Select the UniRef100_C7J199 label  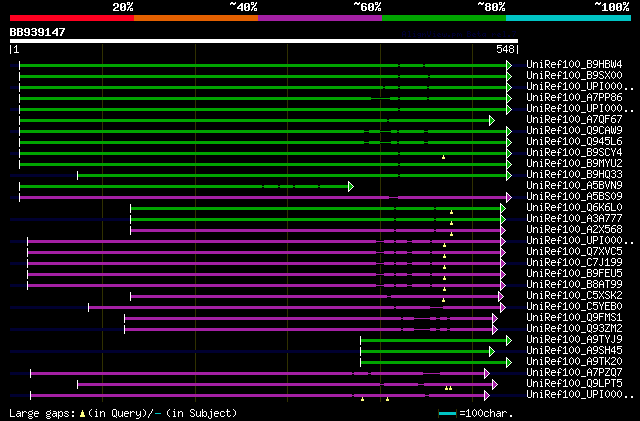click(574, 262)
